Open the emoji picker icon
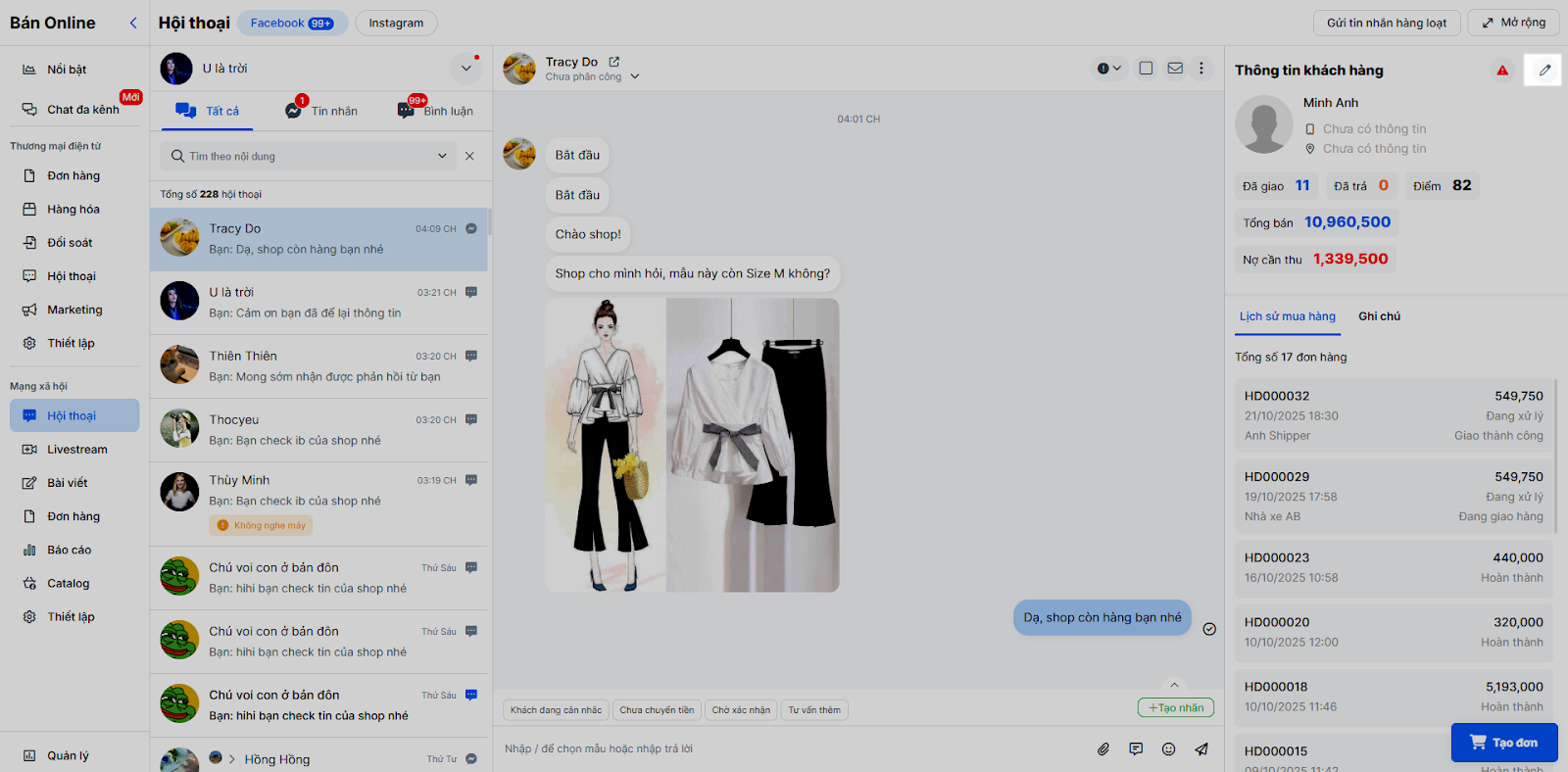This screenshot has height=772, width=1568. [1168, 749]
